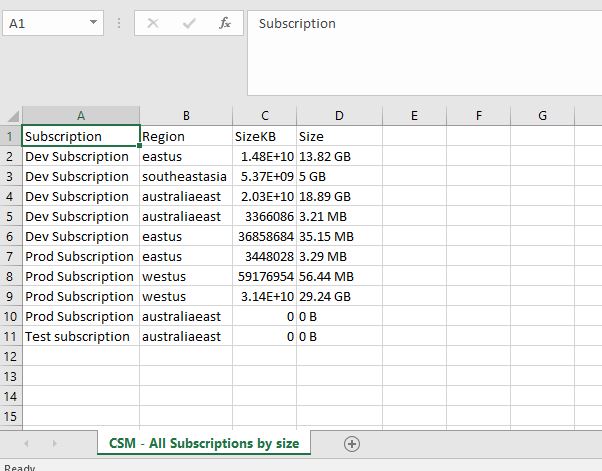This screenshot has width=602, height=471.
Task: Open the Name Box dropdown arrow
Action: coord(93,22)
